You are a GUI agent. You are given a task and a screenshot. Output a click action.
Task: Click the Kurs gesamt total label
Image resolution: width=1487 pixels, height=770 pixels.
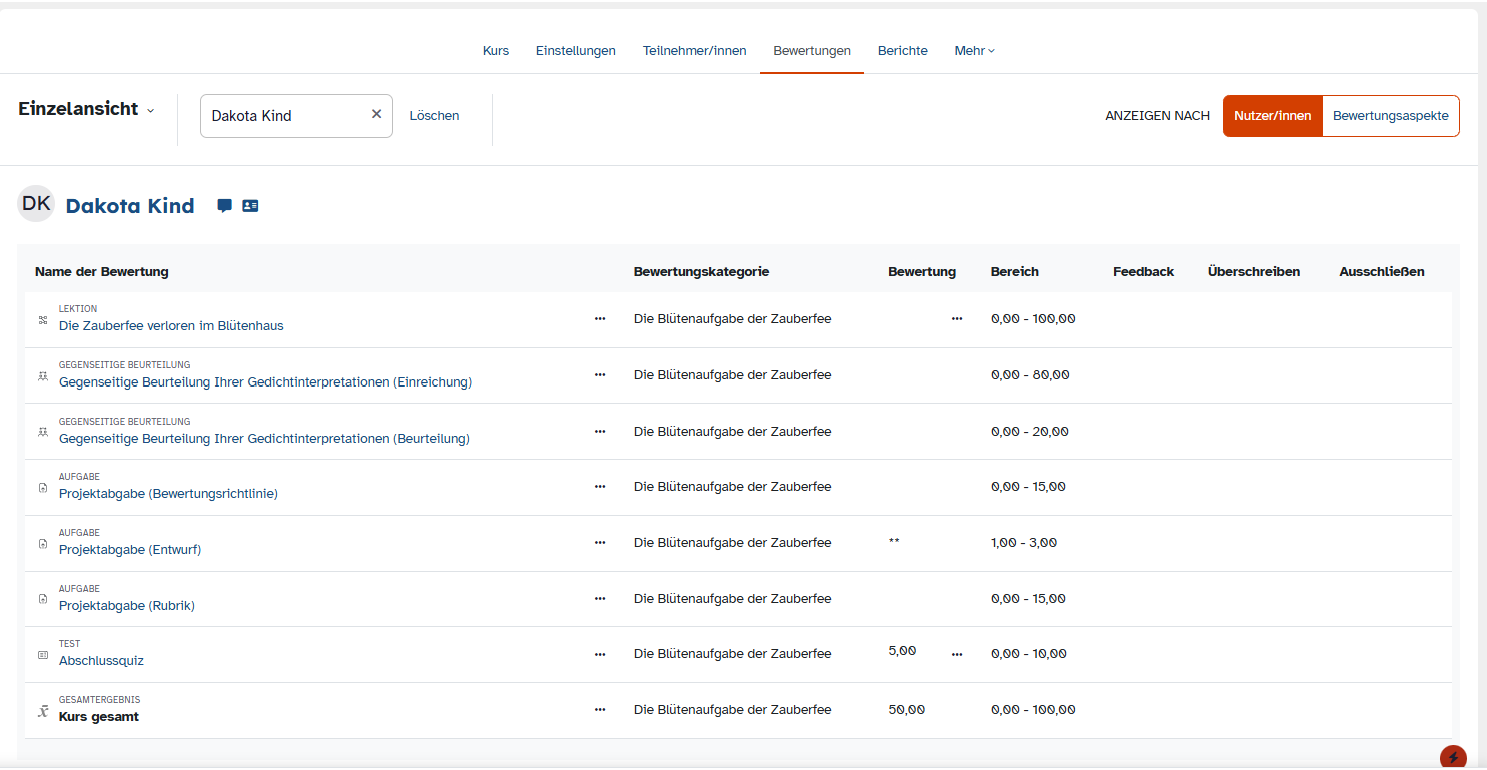click(x=99, y=717)
